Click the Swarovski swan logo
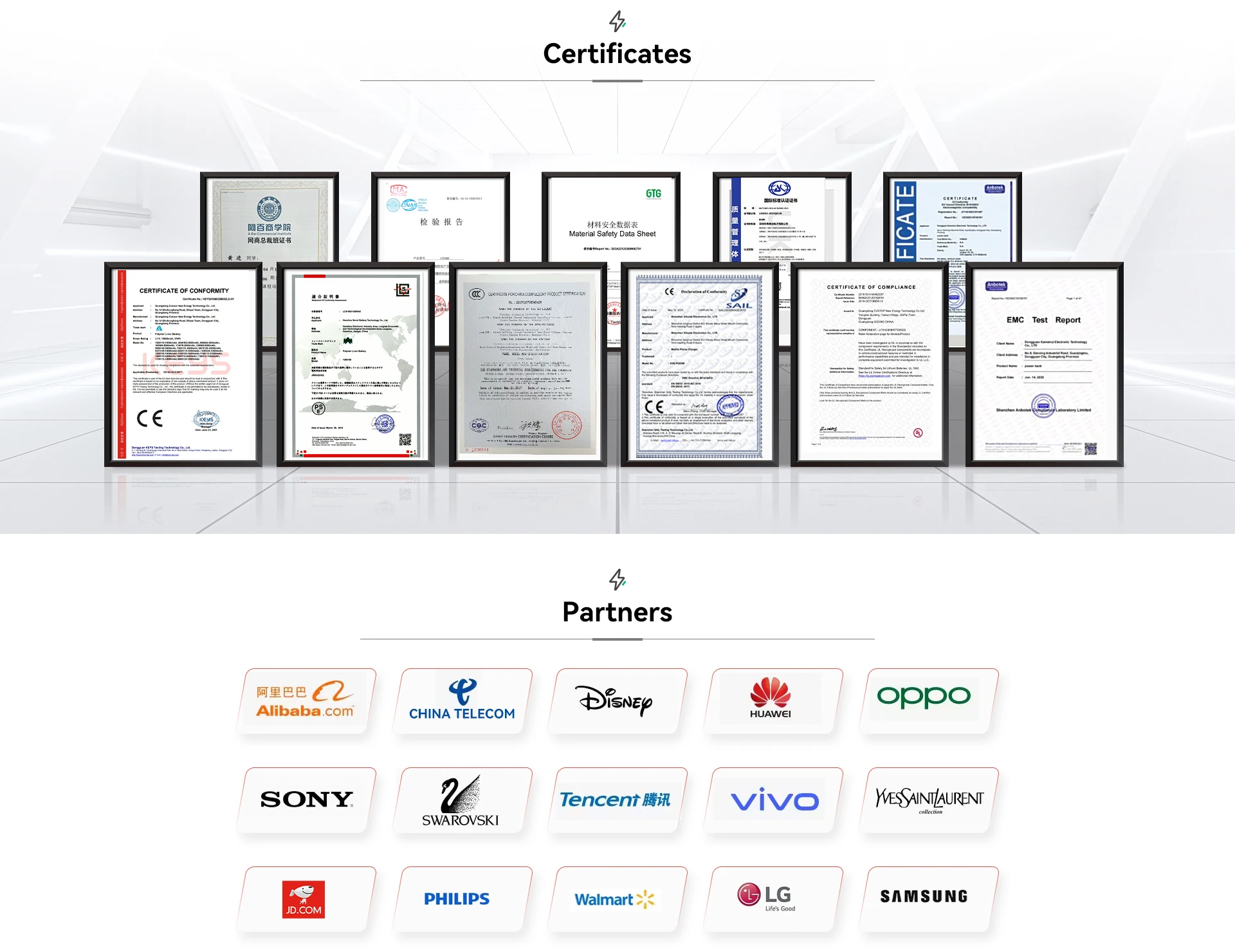The image size is (1235, 952). tap(461, 801)
